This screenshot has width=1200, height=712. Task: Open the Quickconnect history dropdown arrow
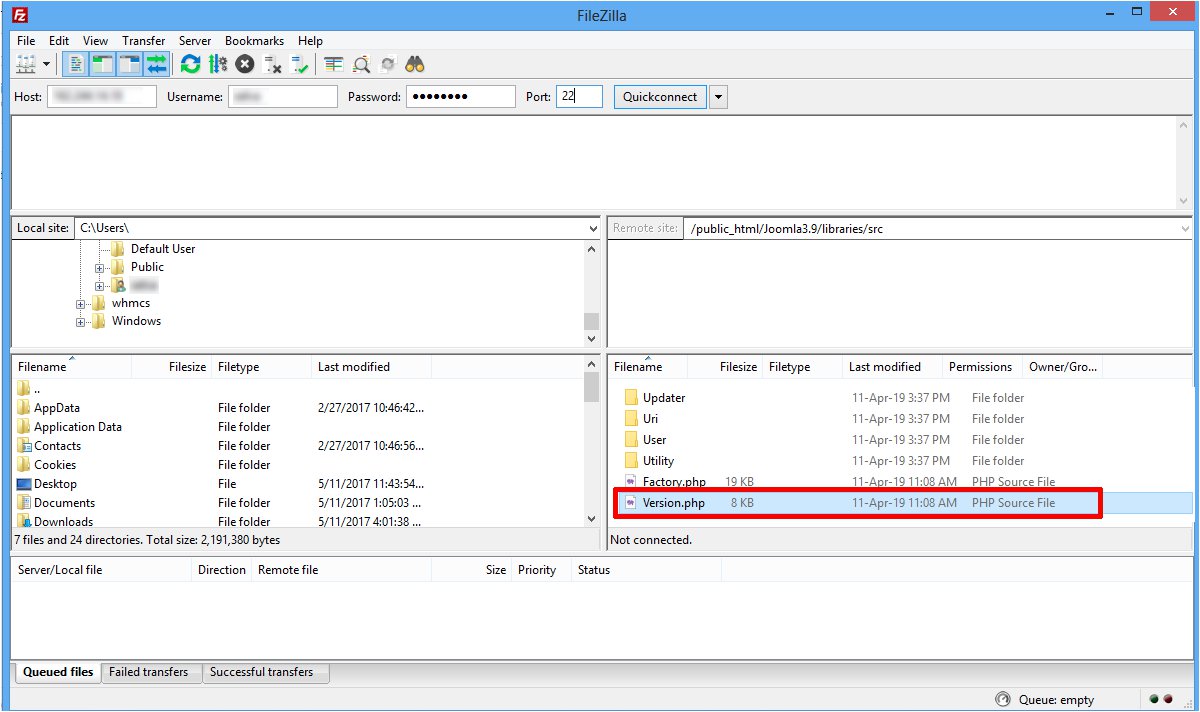pos(718,97)
